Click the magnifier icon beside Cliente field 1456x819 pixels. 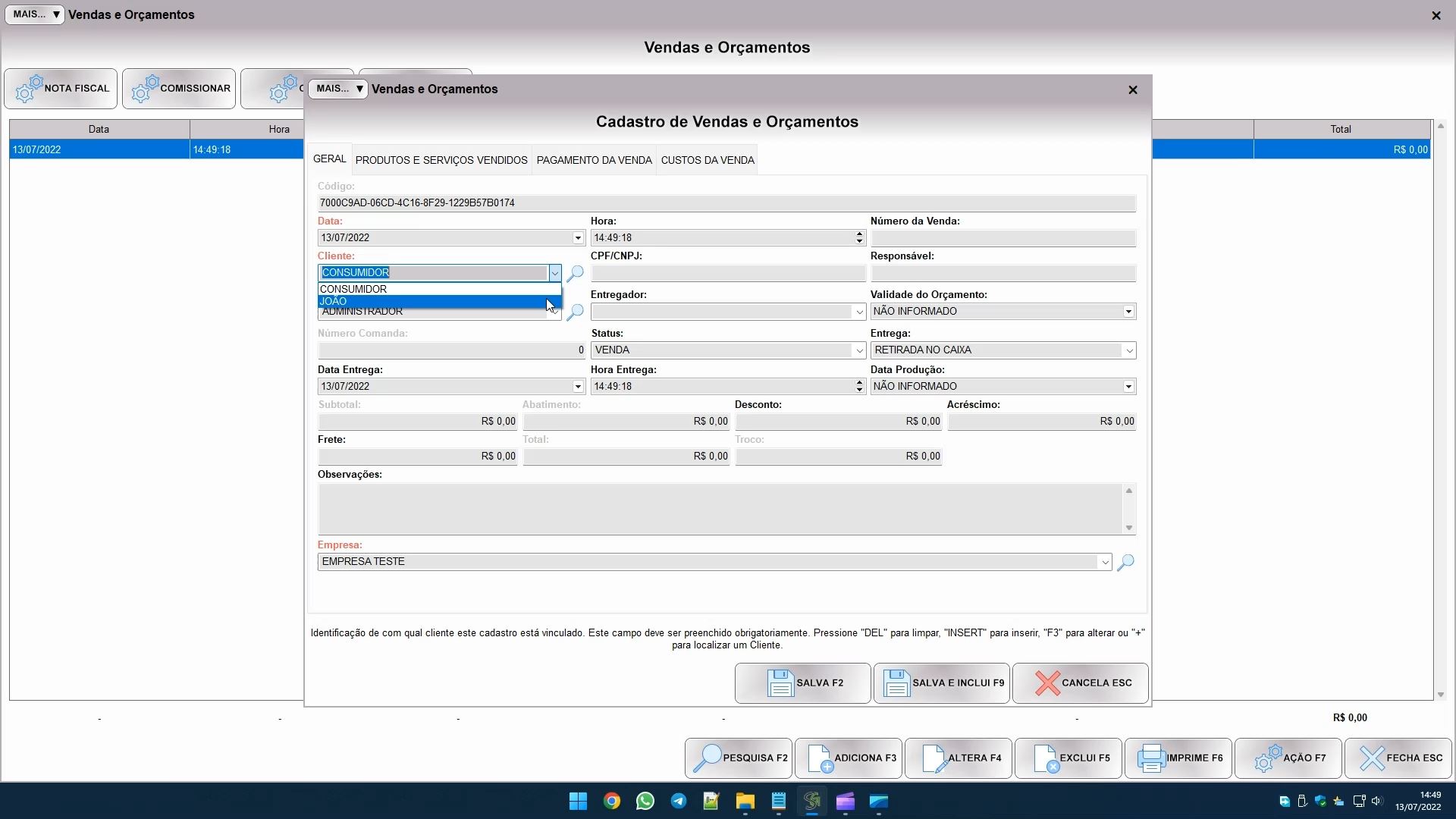(575, 273)
